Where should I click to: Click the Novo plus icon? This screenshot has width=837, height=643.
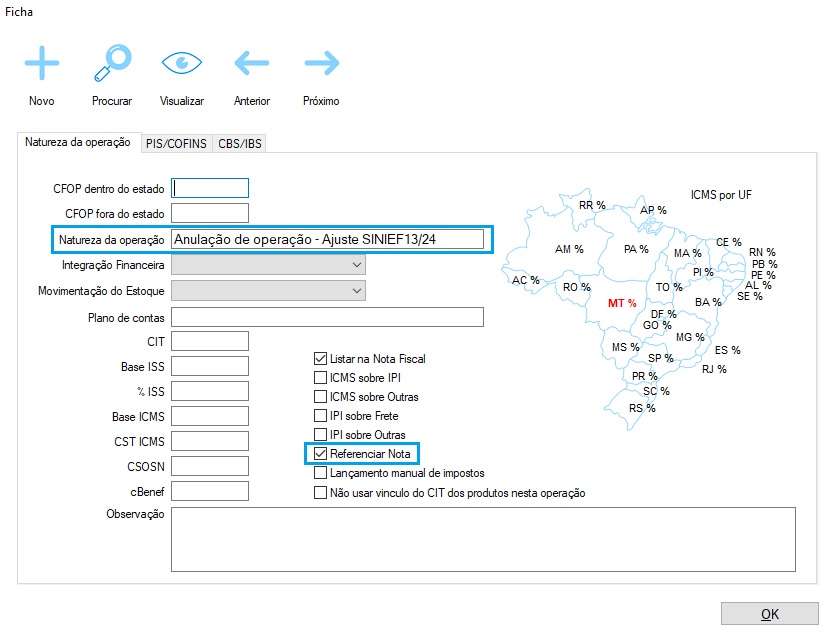click(x=42, y=63)
